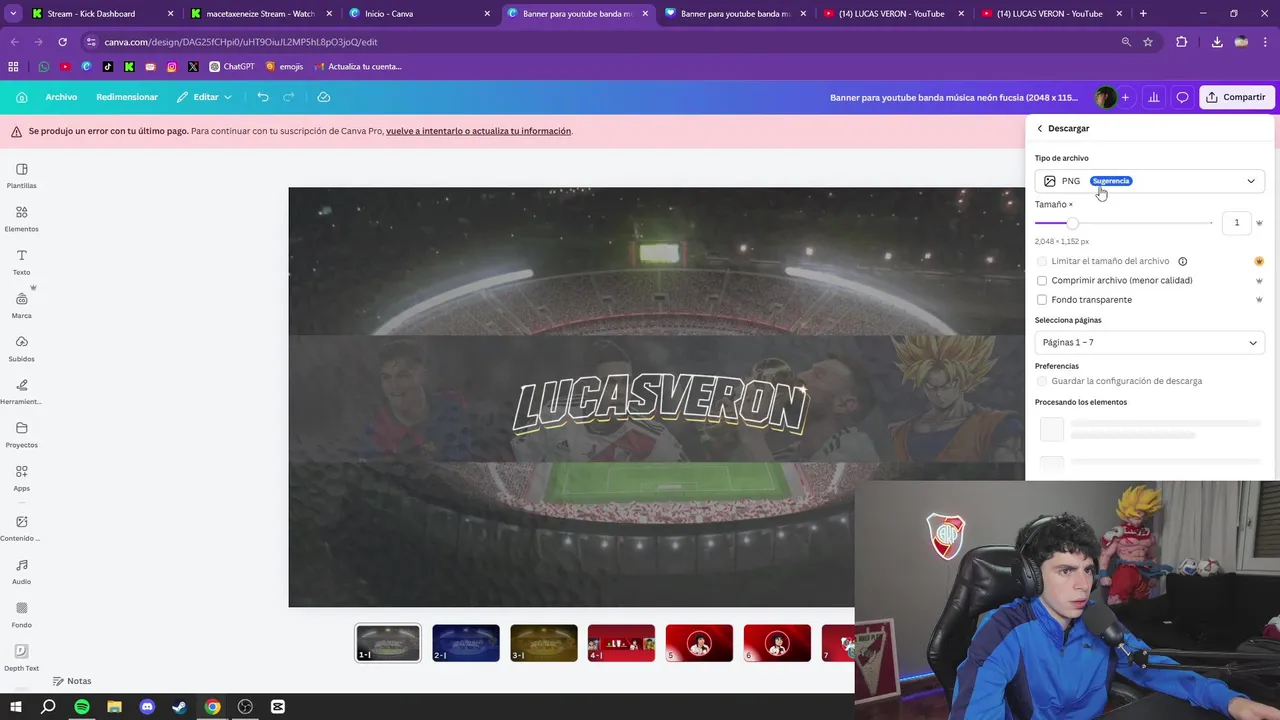Go to Canva home icon

click(22, 97)
